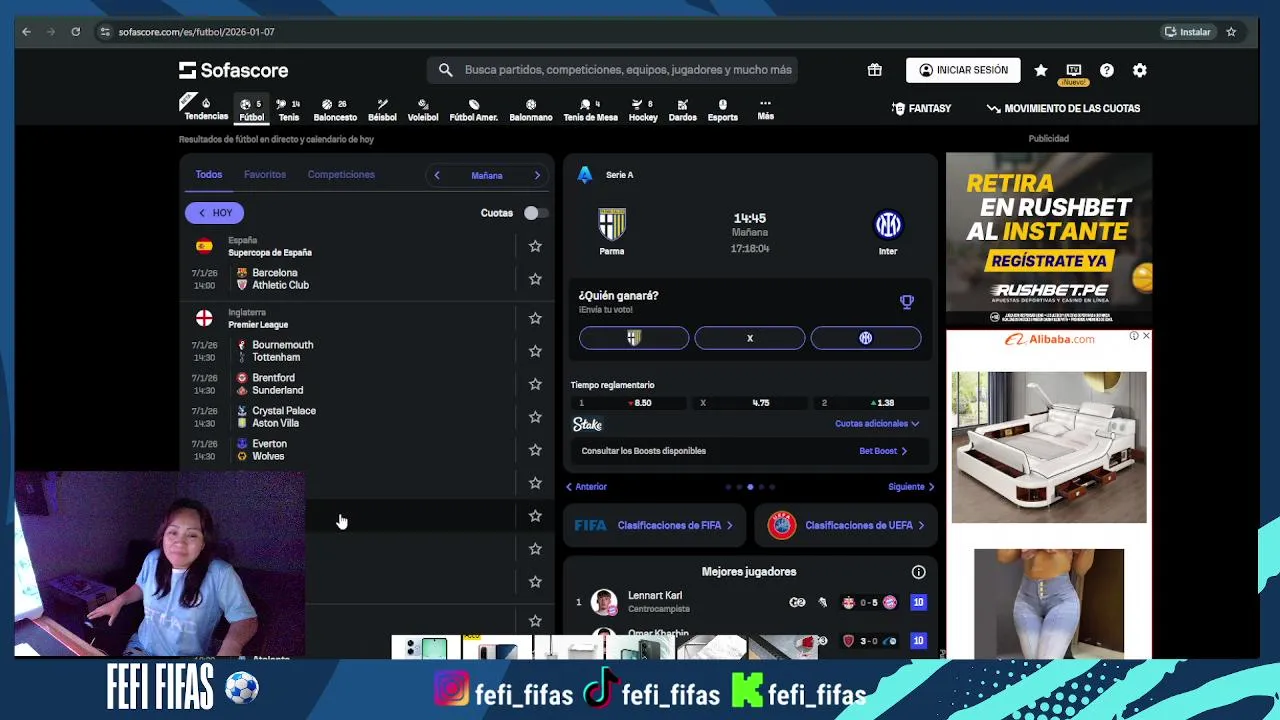The image size is (1280, 720).
Task: Open the Mañana date picker
Action: [487, 175]
